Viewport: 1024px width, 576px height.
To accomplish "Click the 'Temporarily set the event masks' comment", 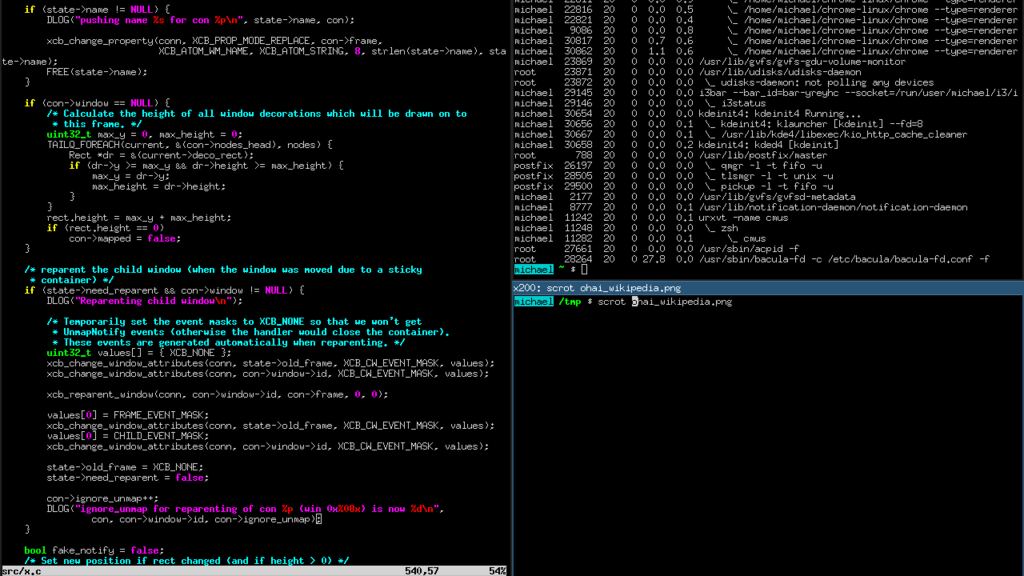I will click(x=234, y=322).
